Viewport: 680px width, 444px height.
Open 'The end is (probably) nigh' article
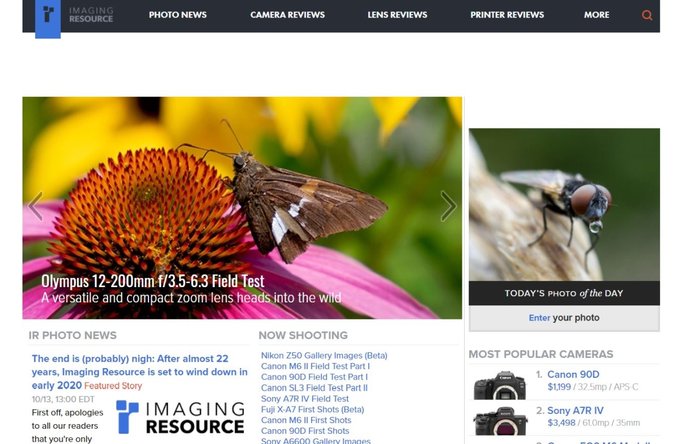point(139,372)
